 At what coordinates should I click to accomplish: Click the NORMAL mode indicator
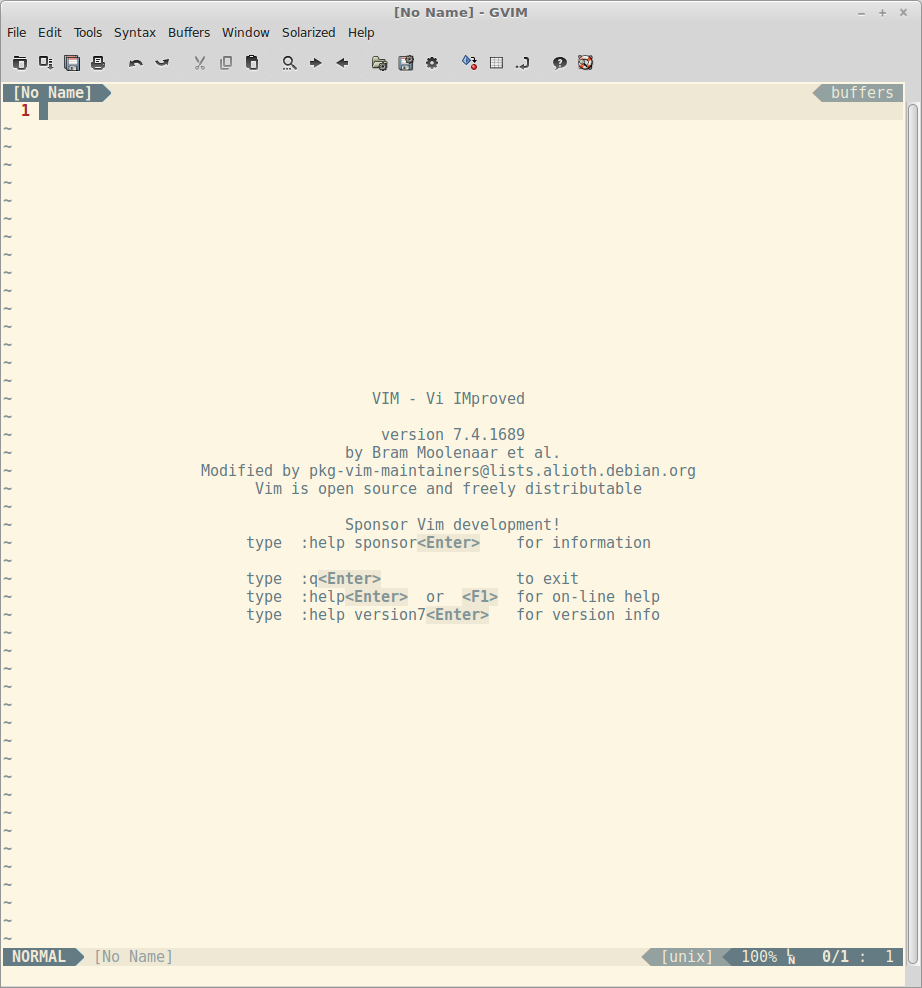tap(39, 957)
